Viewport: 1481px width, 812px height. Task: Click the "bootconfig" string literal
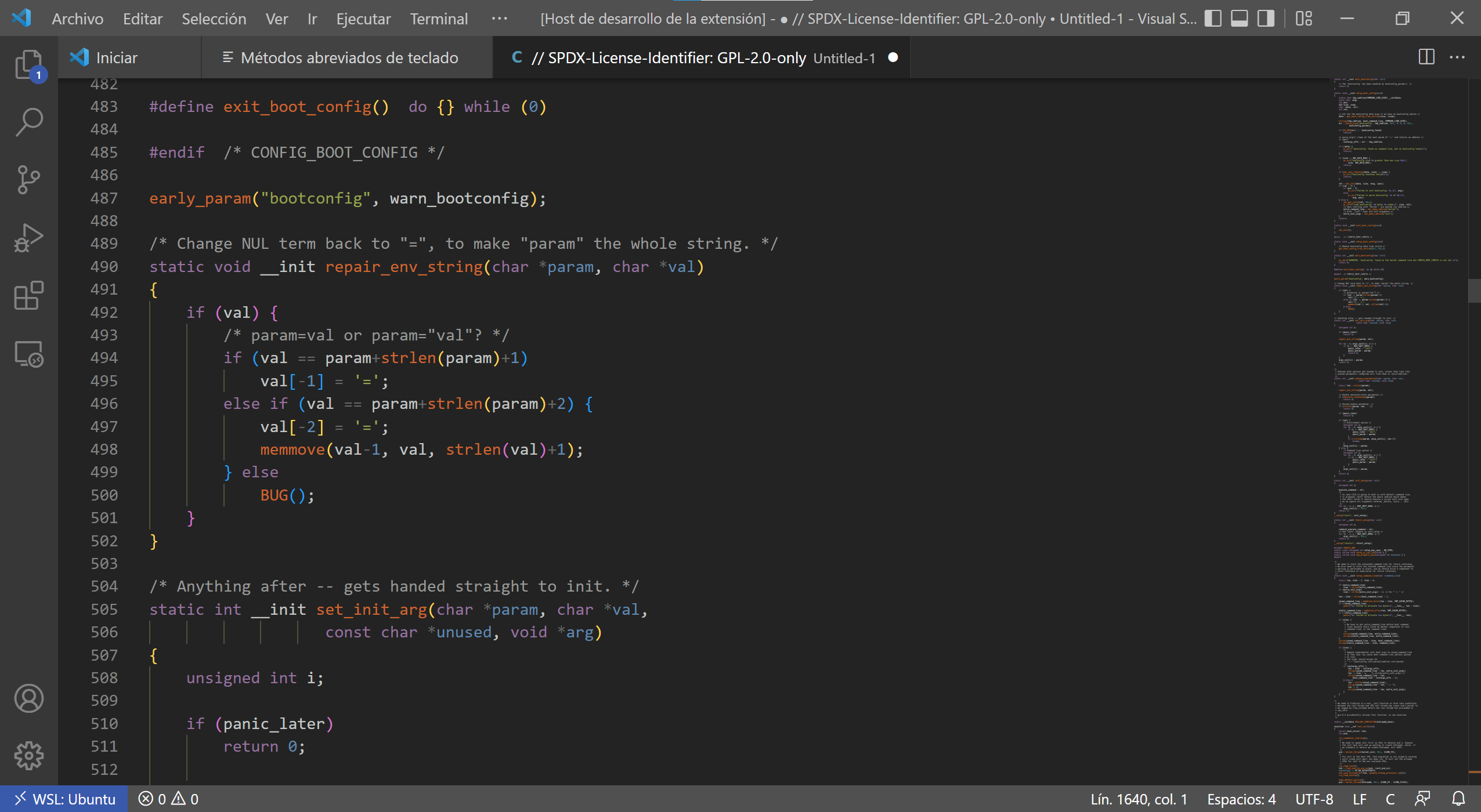tap(316, 198)
